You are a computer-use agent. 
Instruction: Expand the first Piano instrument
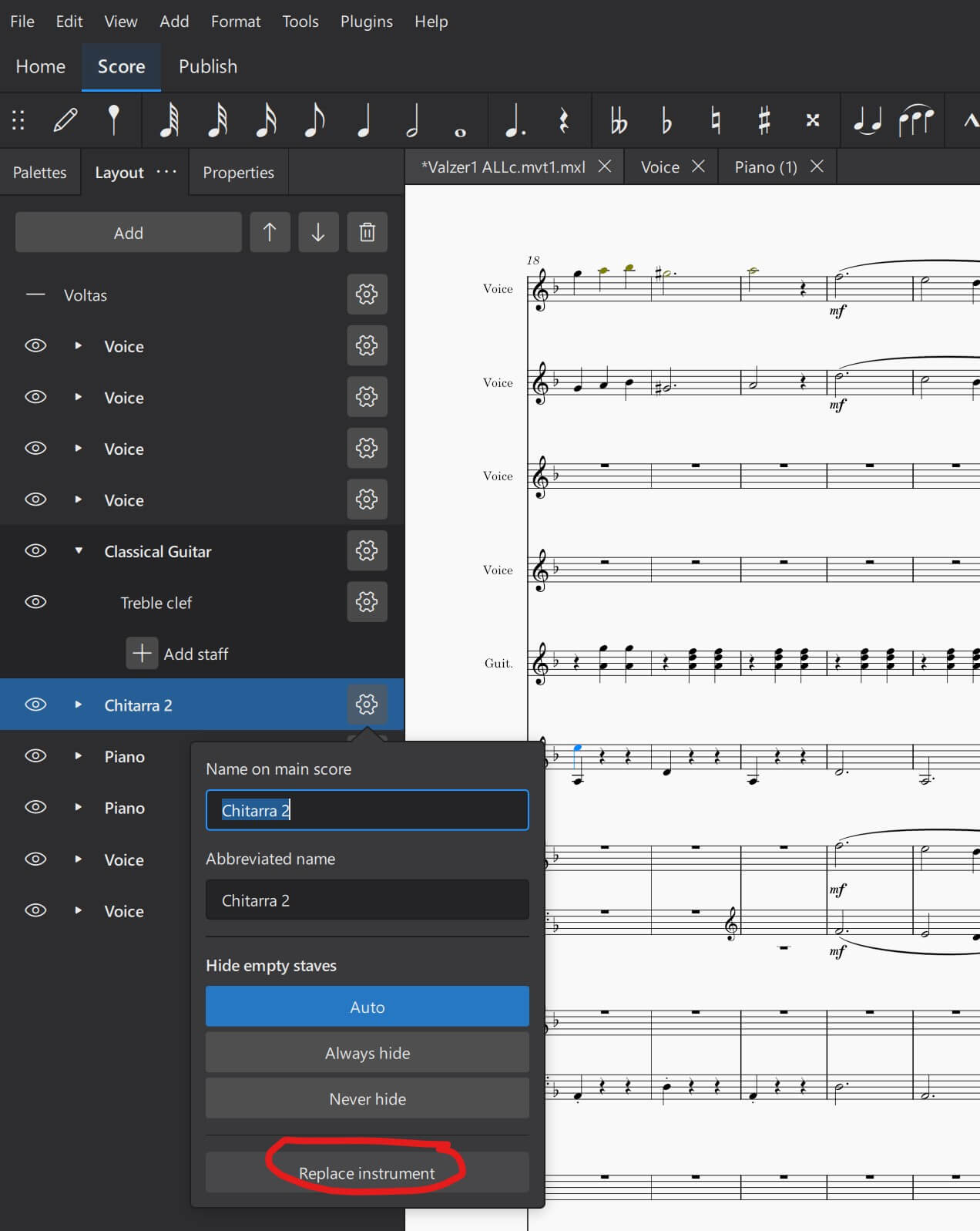[79, 756]
